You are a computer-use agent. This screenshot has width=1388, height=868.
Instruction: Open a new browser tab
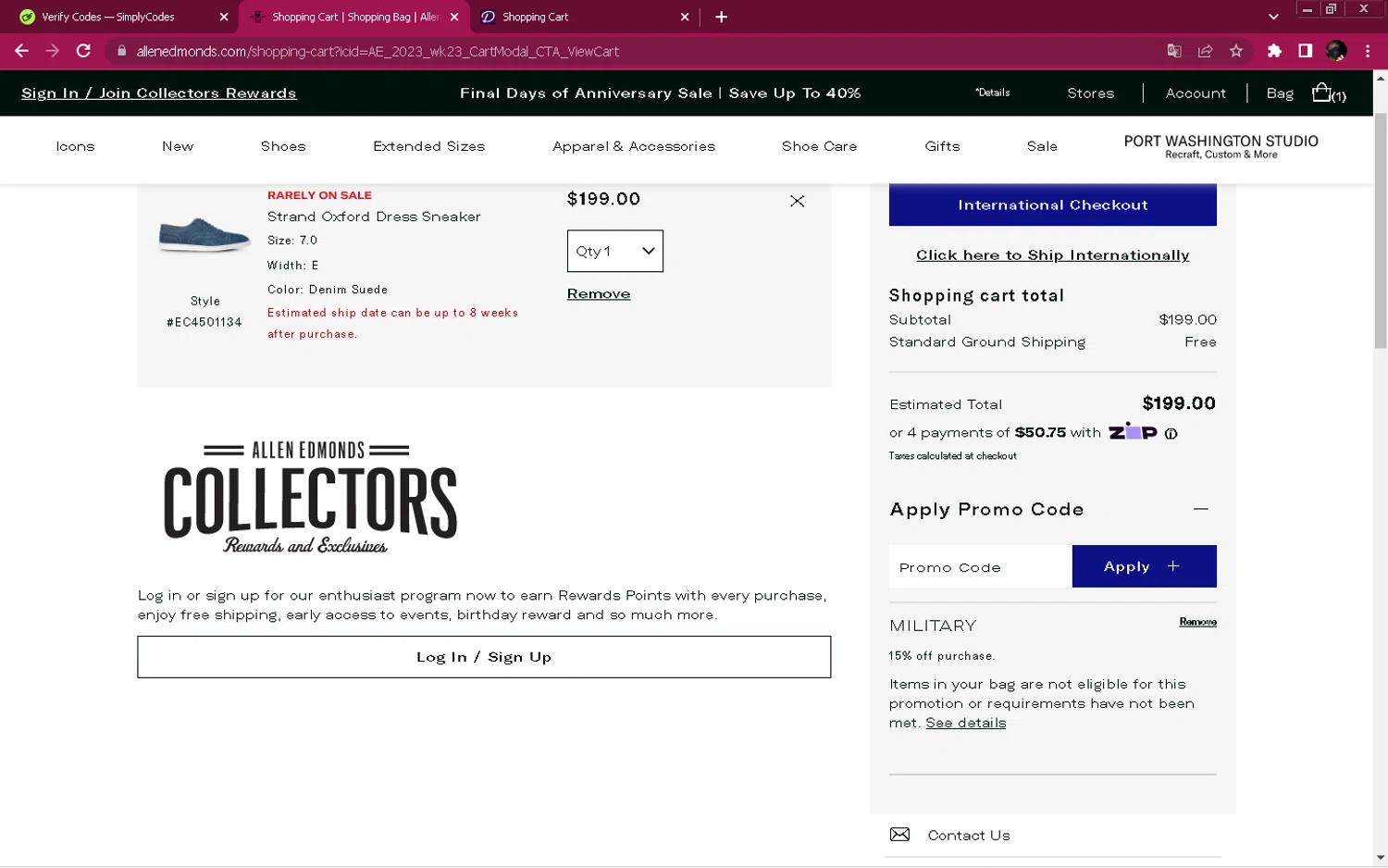(722, 17)
